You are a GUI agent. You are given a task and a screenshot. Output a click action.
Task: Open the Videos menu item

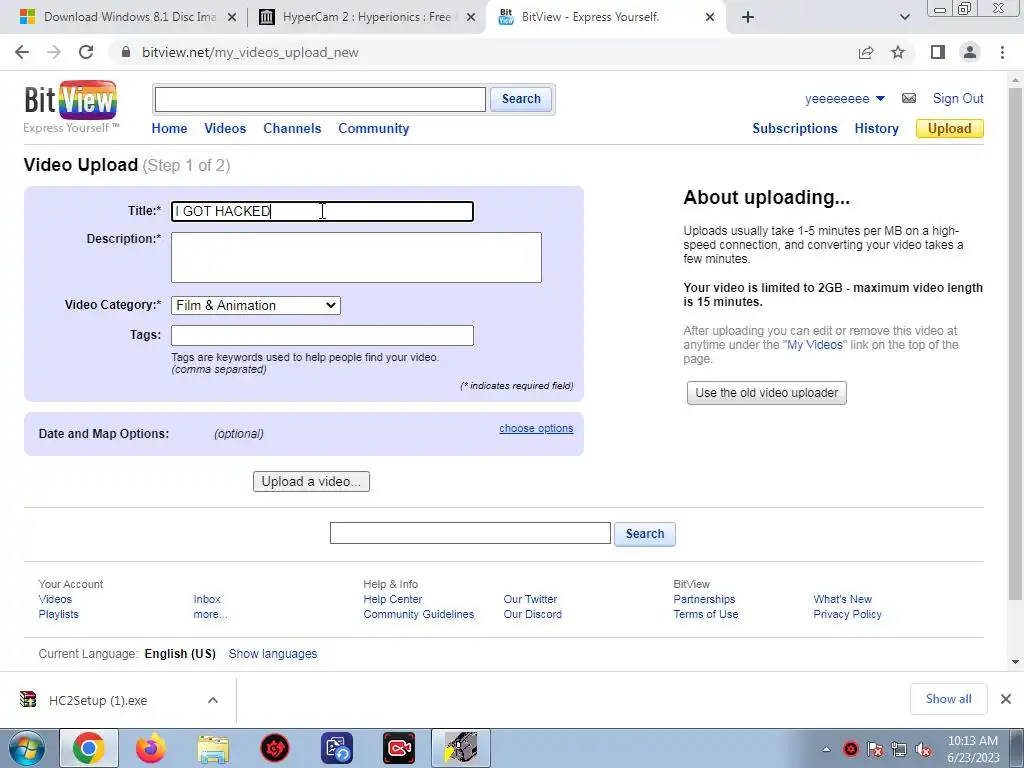(x=225, y=129)
